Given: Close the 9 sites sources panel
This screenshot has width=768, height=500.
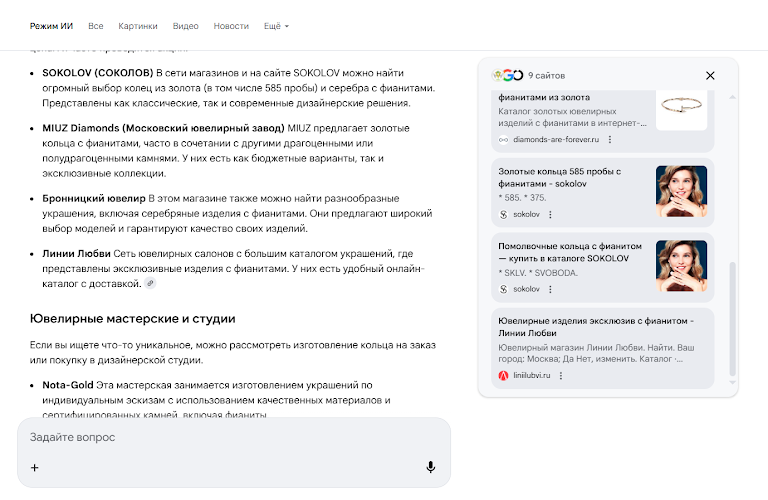Looking at the screenshot, I should tap(710, 75).
